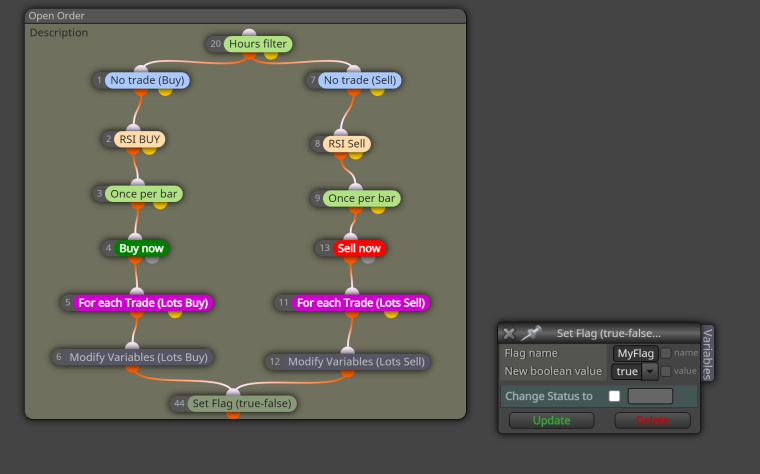Select Modify Variables (Lots Buy) block

pos(138,357)
